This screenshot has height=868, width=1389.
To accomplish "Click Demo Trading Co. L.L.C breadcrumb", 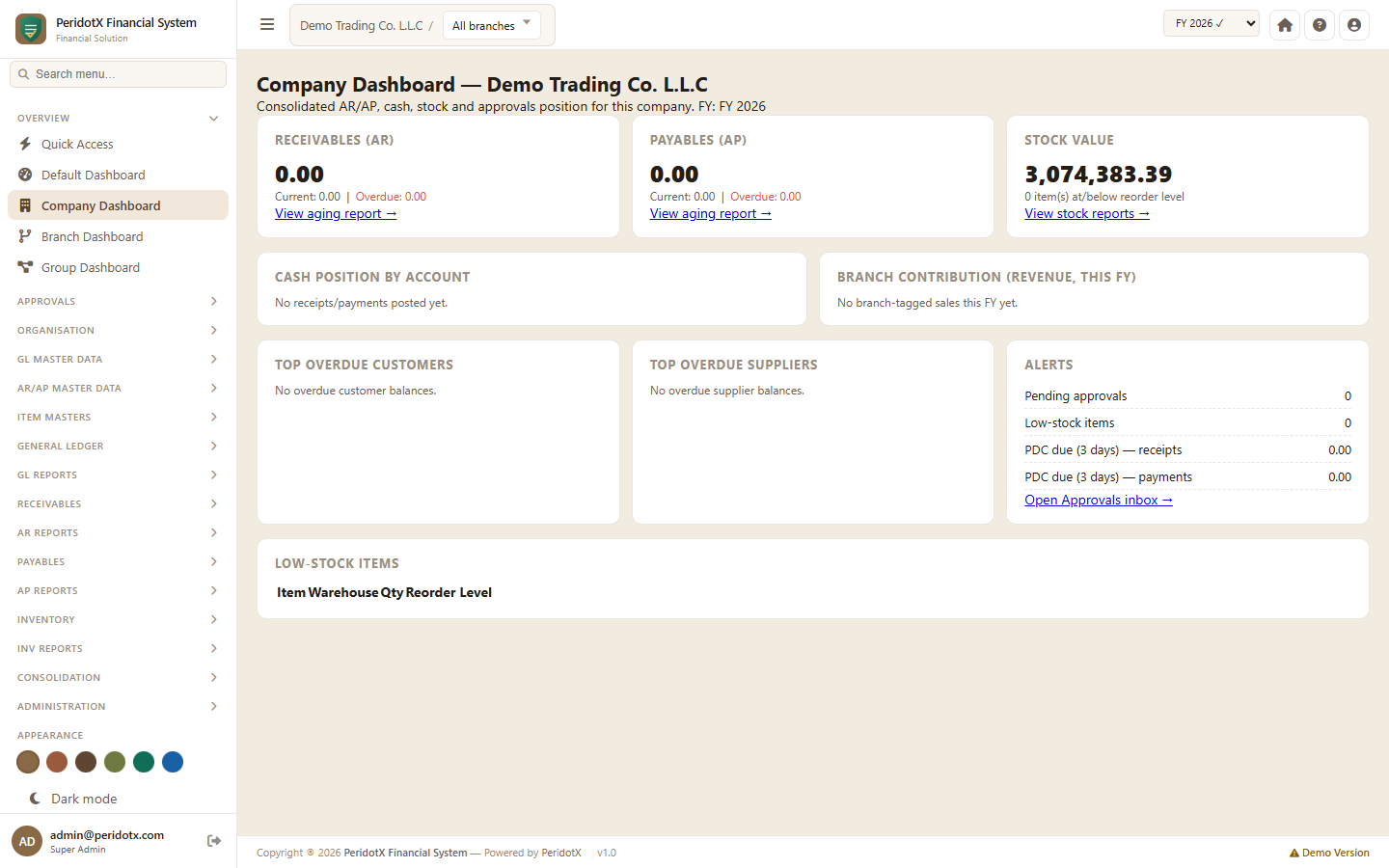I will click(362, 25).
